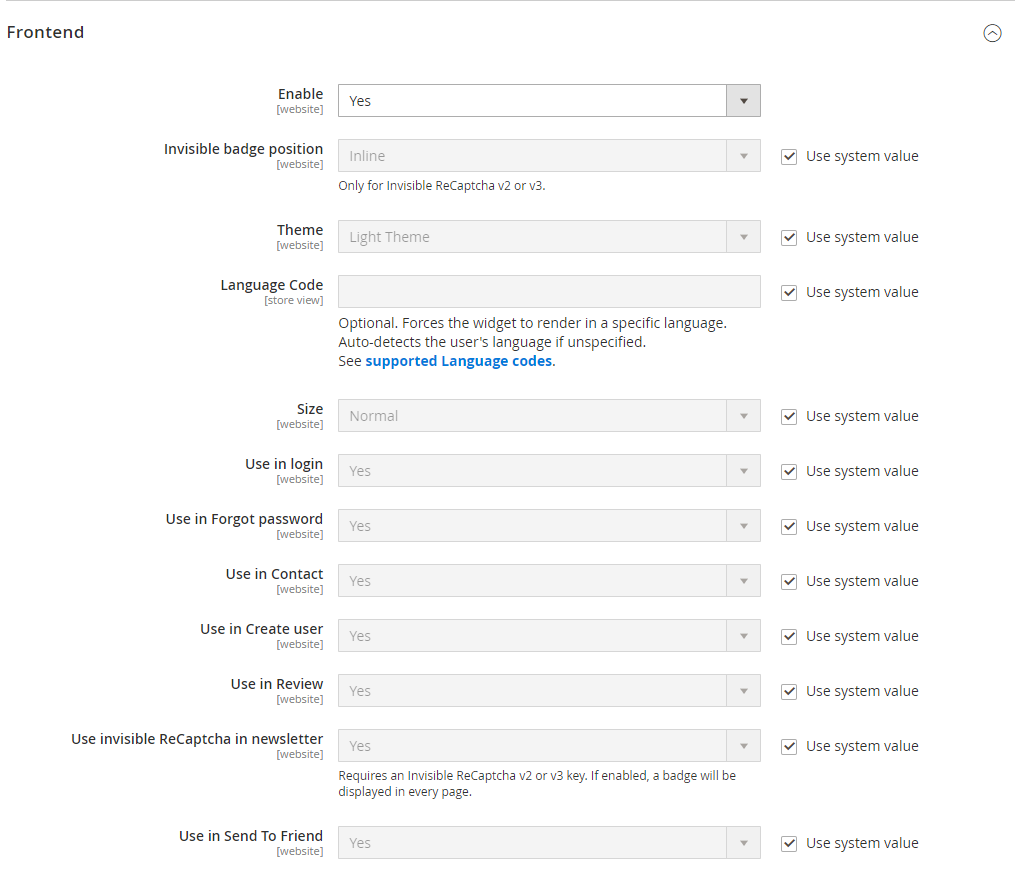
Task: Click the Use in login label
Action: click(x=284, y=464)
